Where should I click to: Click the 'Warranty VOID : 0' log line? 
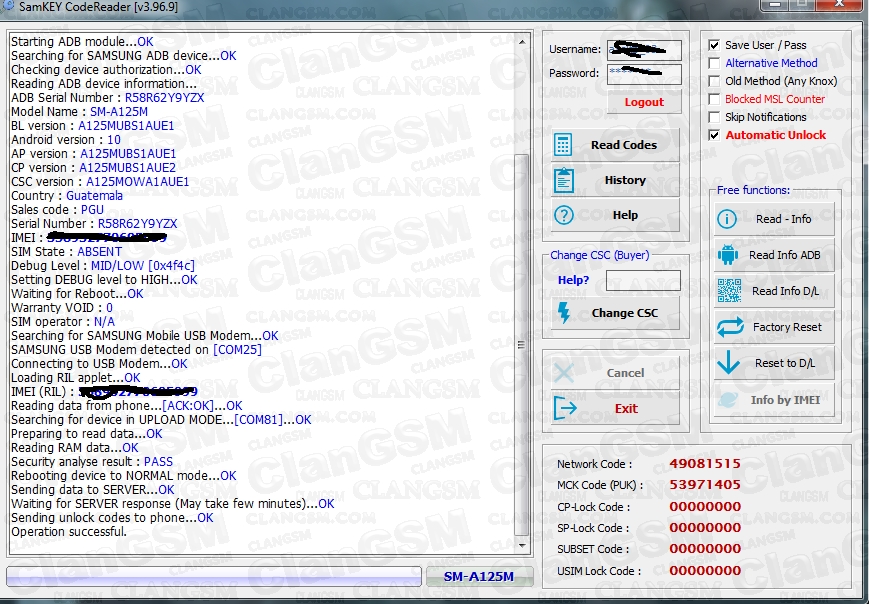(x=62, y=308)
